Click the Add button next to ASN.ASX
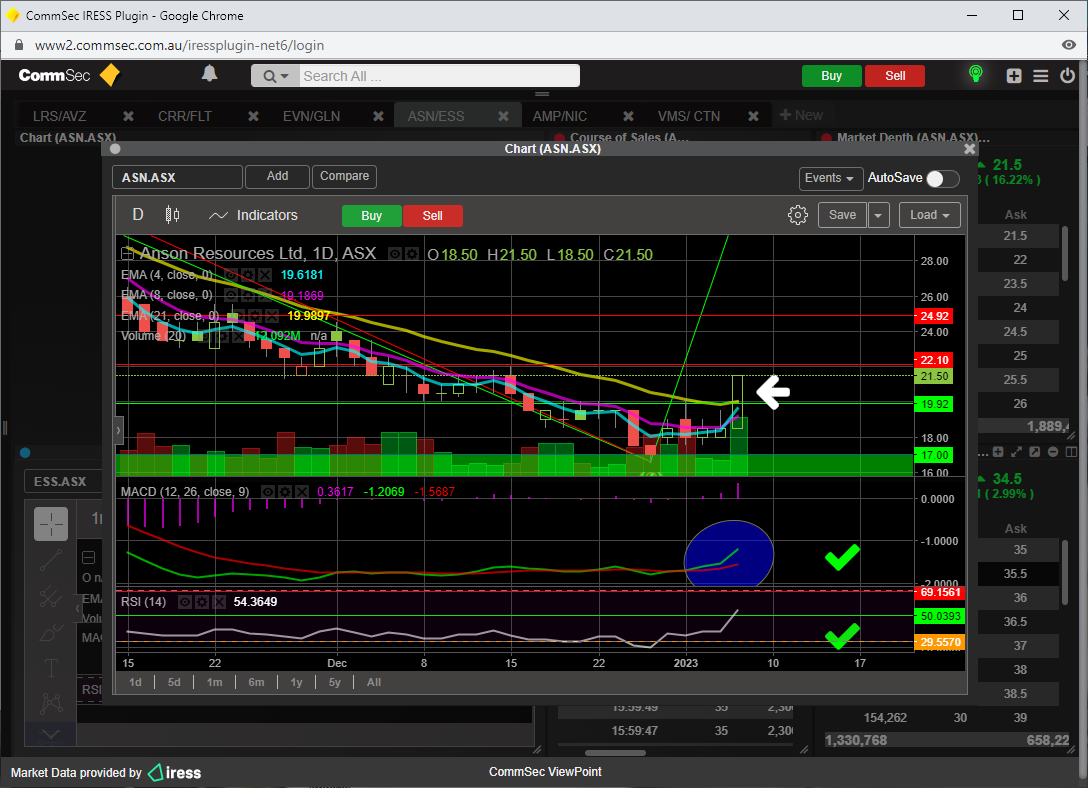 pos(278,176)
